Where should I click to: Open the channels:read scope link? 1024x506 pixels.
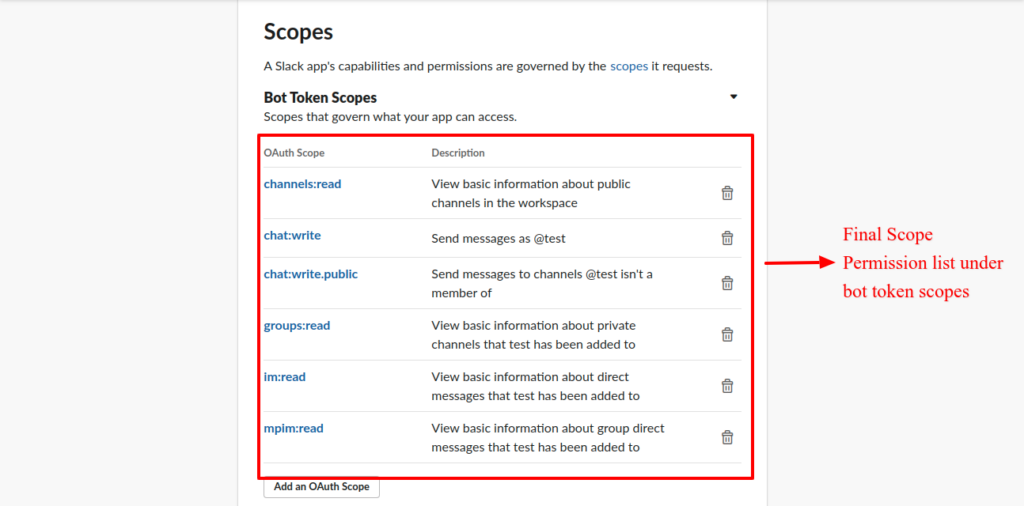302,184
